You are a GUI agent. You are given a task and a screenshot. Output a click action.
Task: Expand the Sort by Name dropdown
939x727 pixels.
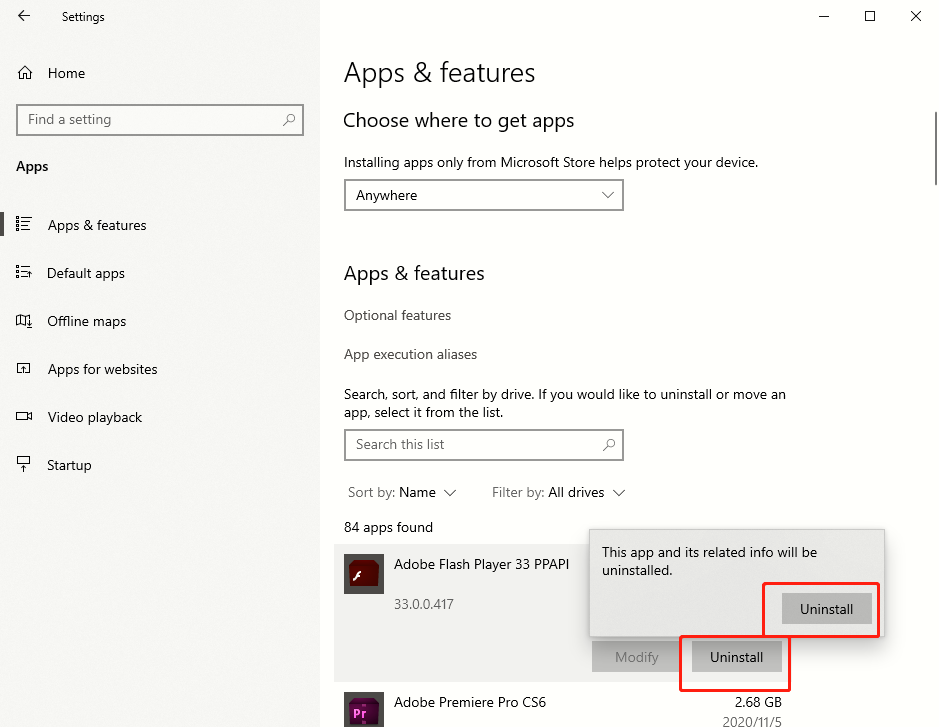[402, 492]
